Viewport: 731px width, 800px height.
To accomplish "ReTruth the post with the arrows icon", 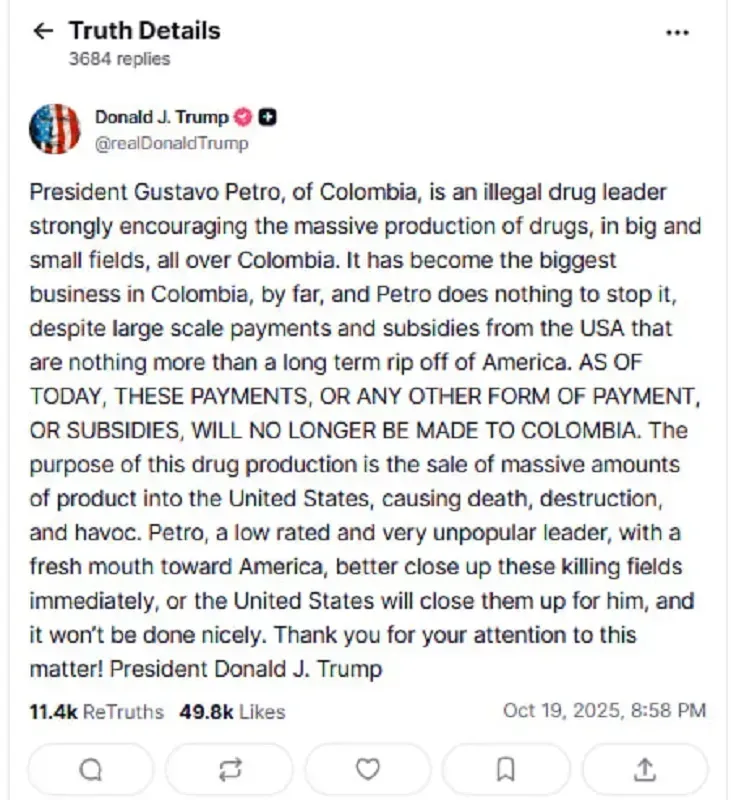I will pos(229,768).
